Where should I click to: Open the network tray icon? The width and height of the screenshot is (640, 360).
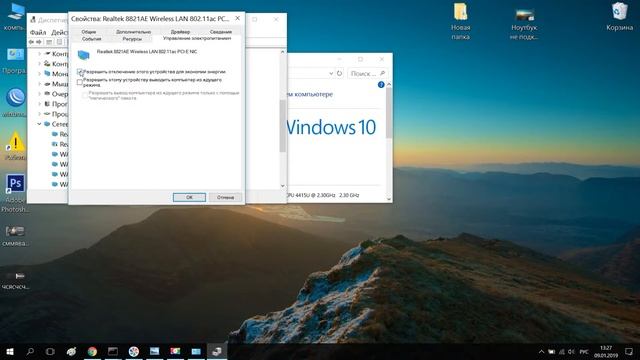[561, 351]
